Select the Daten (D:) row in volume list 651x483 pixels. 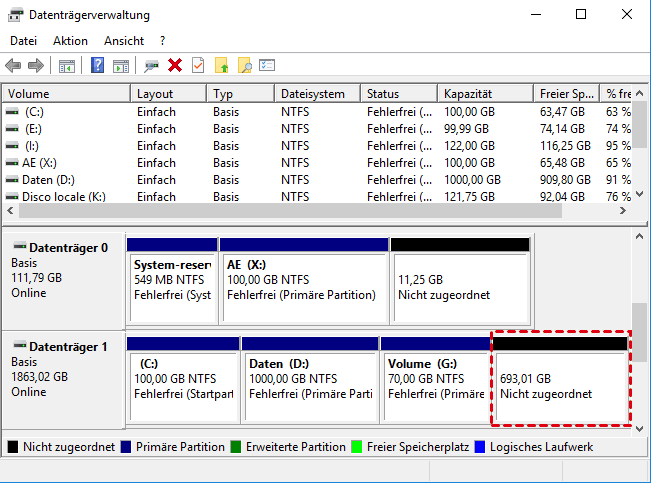pos(50,180)
